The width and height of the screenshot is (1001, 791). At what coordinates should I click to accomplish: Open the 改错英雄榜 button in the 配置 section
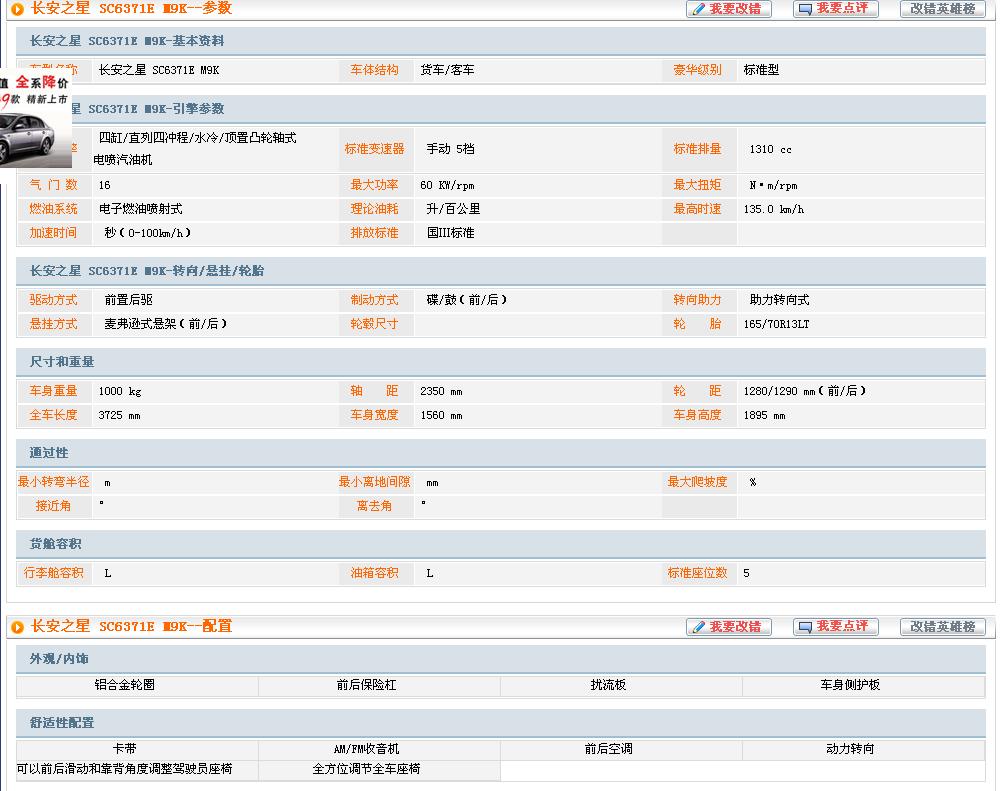pyautogui.click(x=942, y=627)
